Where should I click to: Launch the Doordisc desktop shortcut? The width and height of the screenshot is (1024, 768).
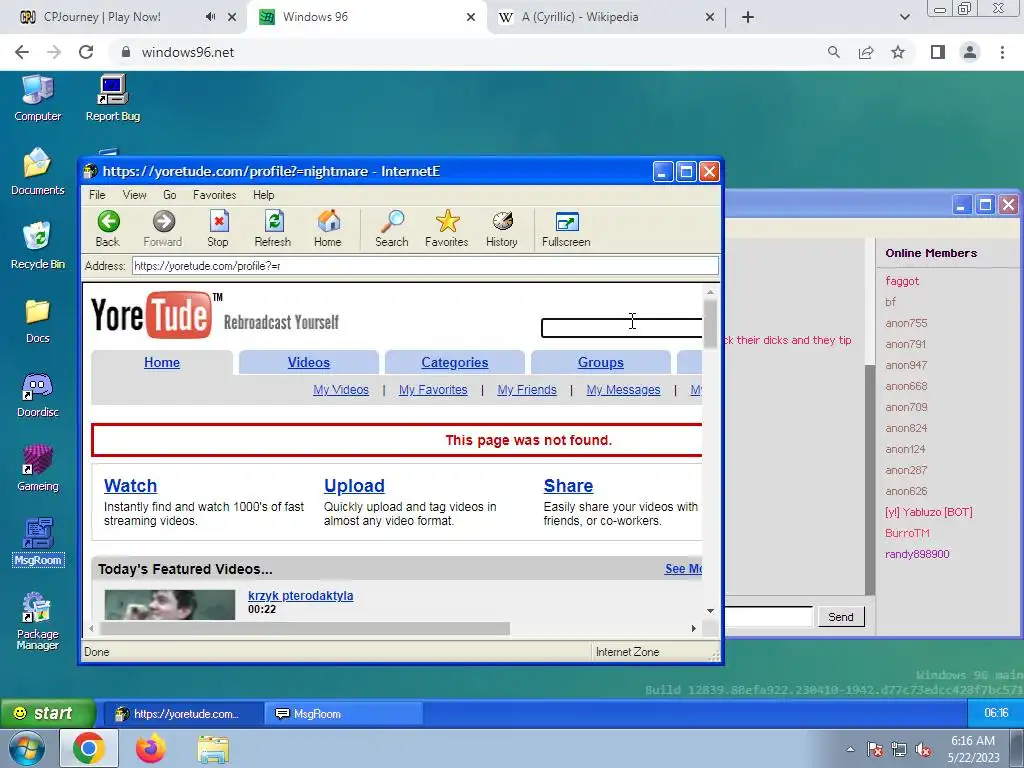[x=38, y=394]
